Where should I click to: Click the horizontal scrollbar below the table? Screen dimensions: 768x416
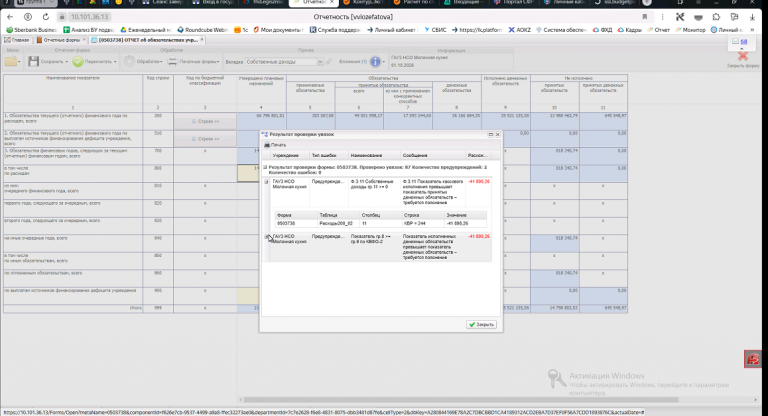(460, 400)
